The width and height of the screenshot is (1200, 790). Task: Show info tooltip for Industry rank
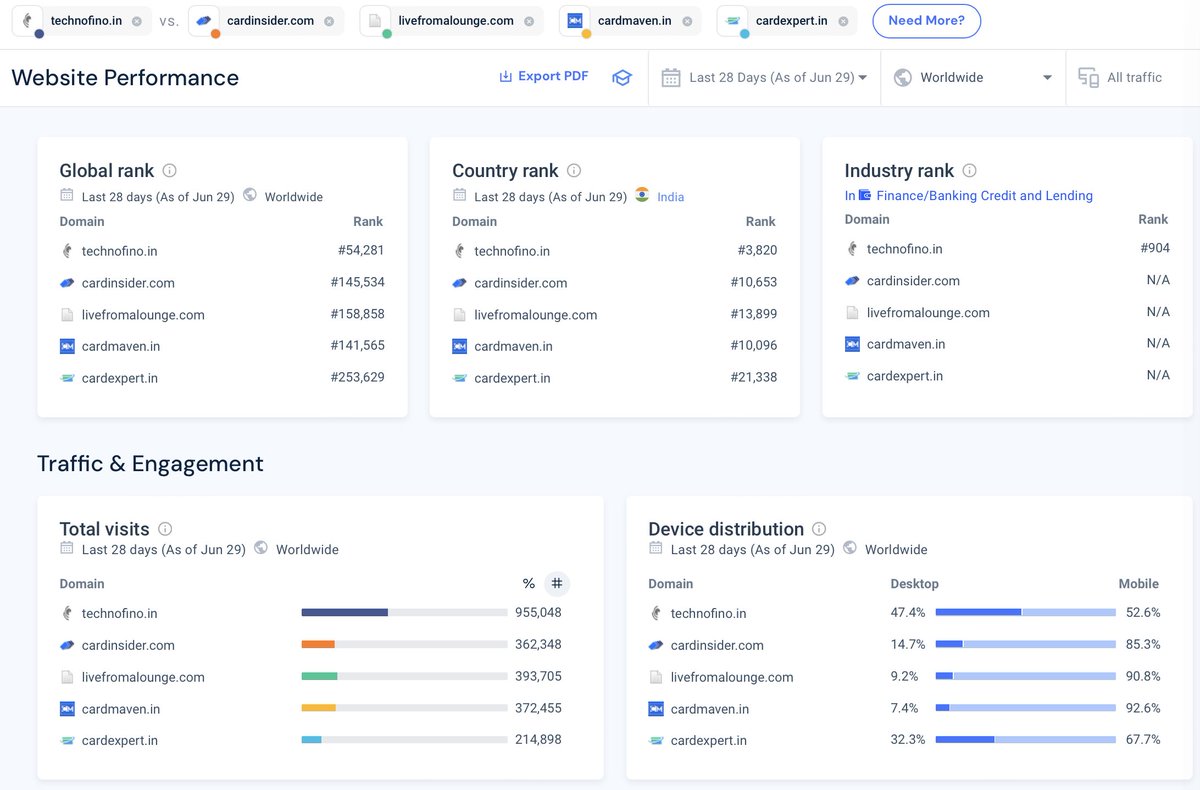click(969, 171)
